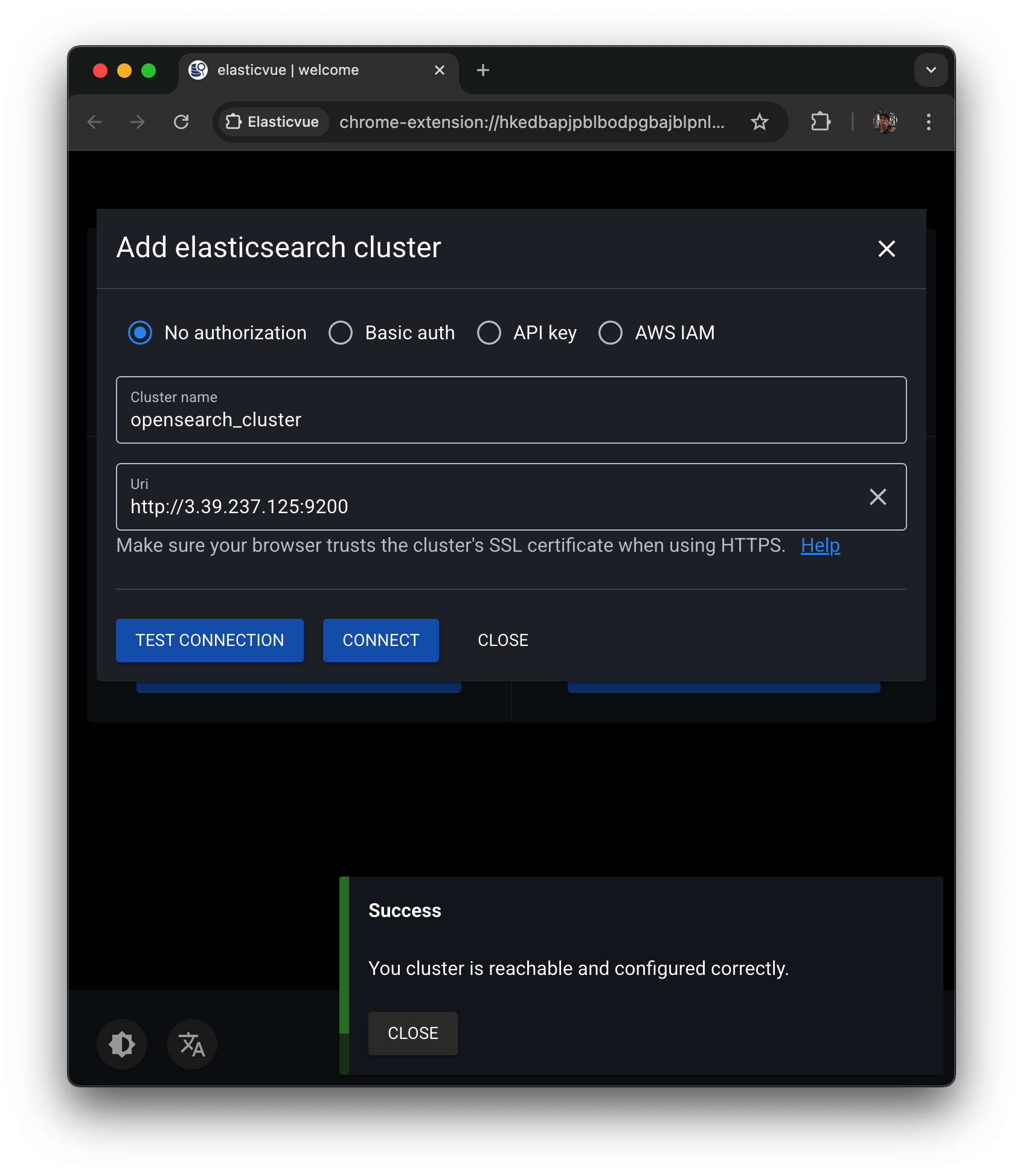The width and height of the screenshot is (1023, 1176).
Task: Reload the page with the refresh icon
Action: point(181,122)
